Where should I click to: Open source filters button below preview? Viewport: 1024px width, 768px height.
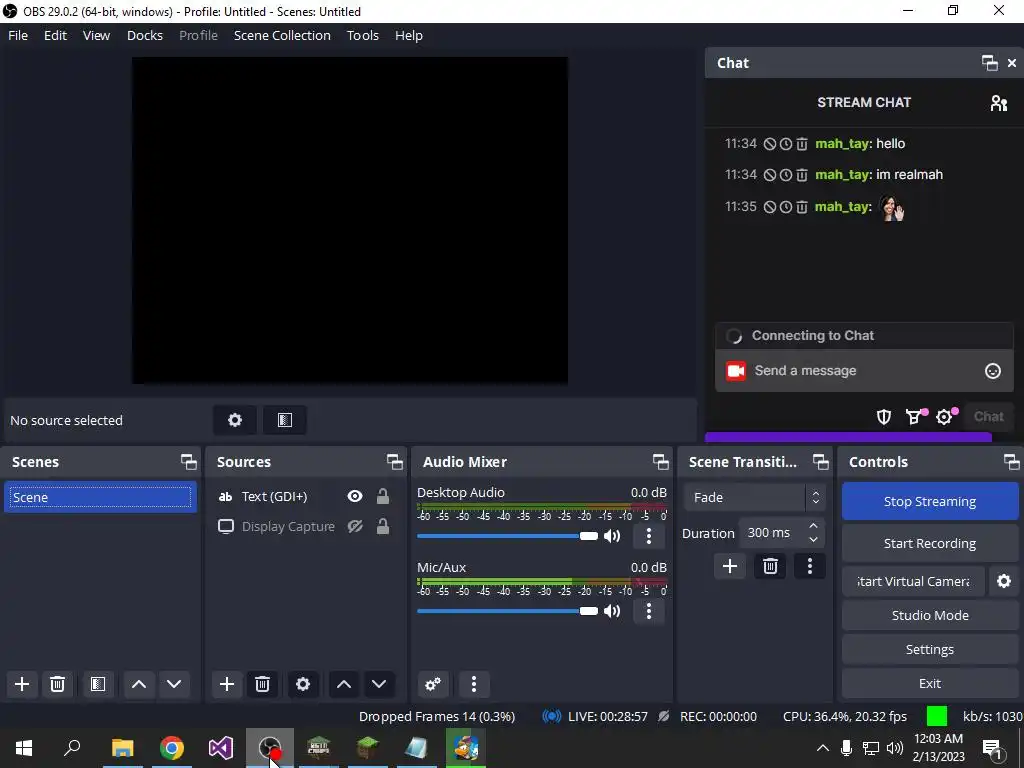285,420
